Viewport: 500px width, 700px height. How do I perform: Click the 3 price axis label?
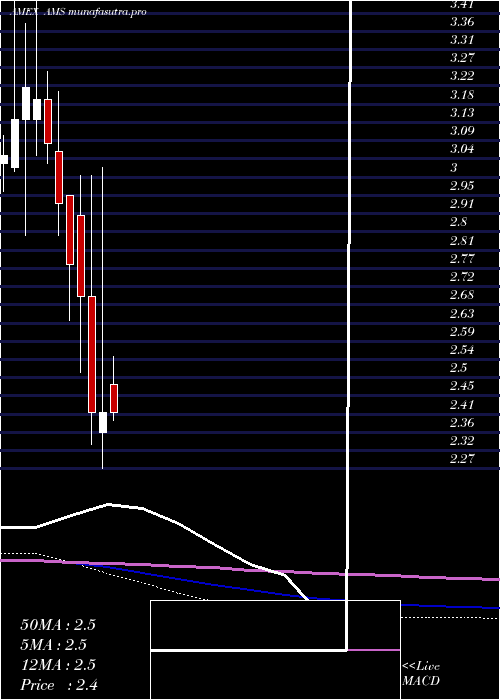coord(454,167)
